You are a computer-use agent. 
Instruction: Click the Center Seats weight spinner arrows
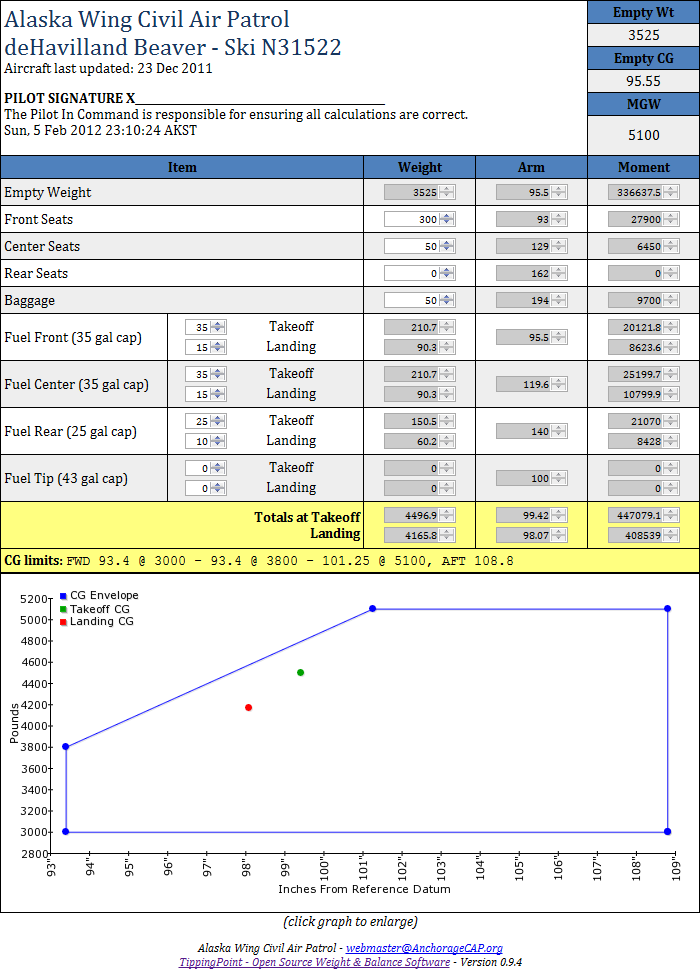[x=447, y=246]
